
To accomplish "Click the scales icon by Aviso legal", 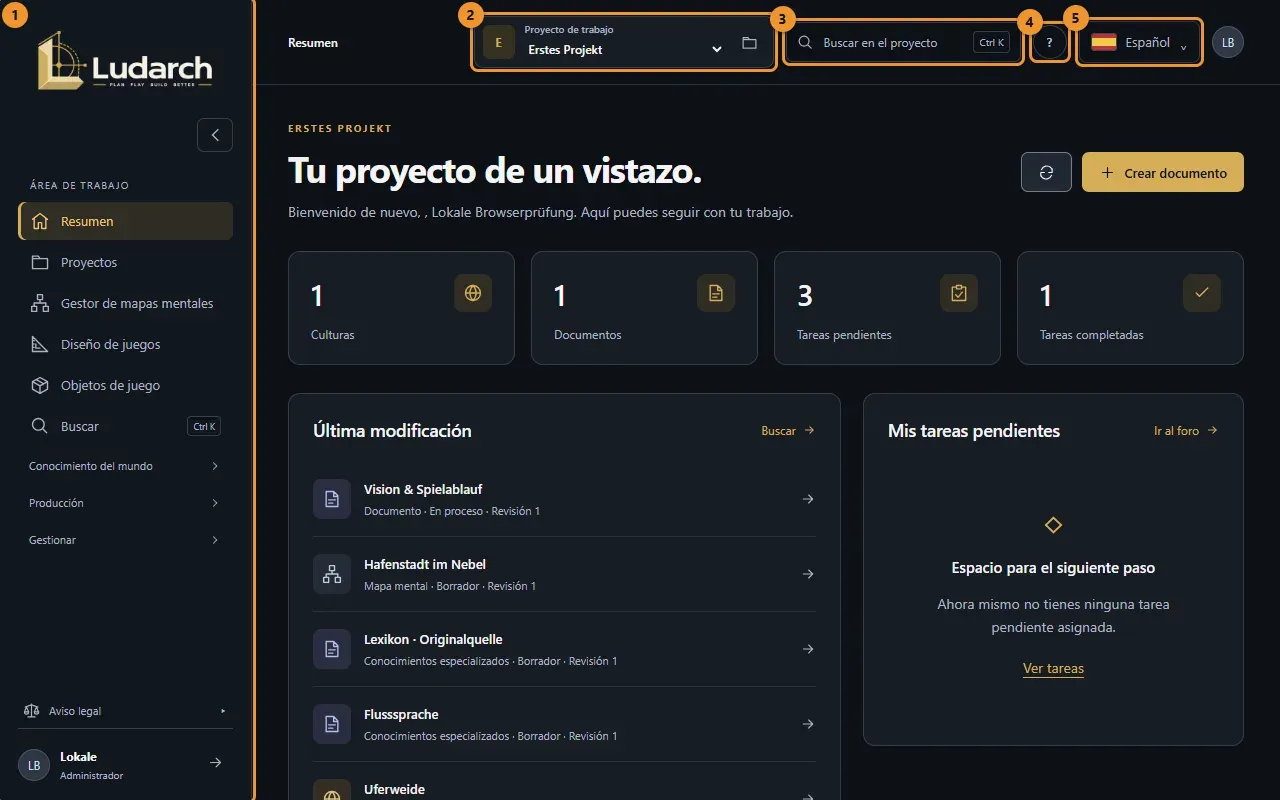I will [31, 711].
